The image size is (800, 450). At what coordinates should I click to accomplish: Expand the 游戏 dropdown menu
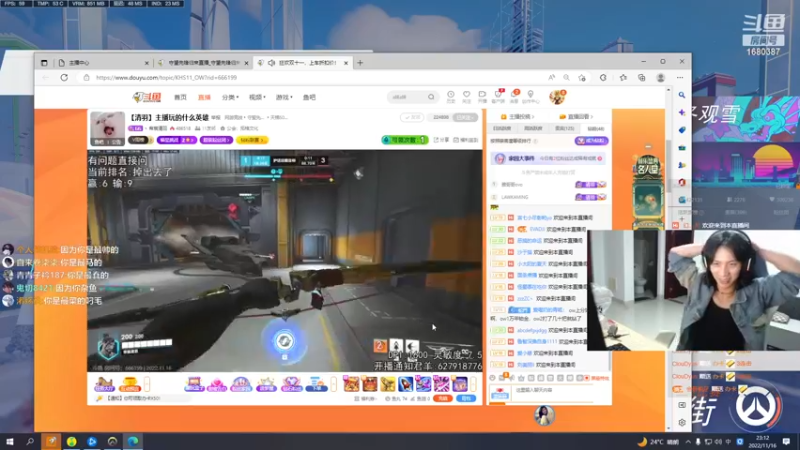284,97
